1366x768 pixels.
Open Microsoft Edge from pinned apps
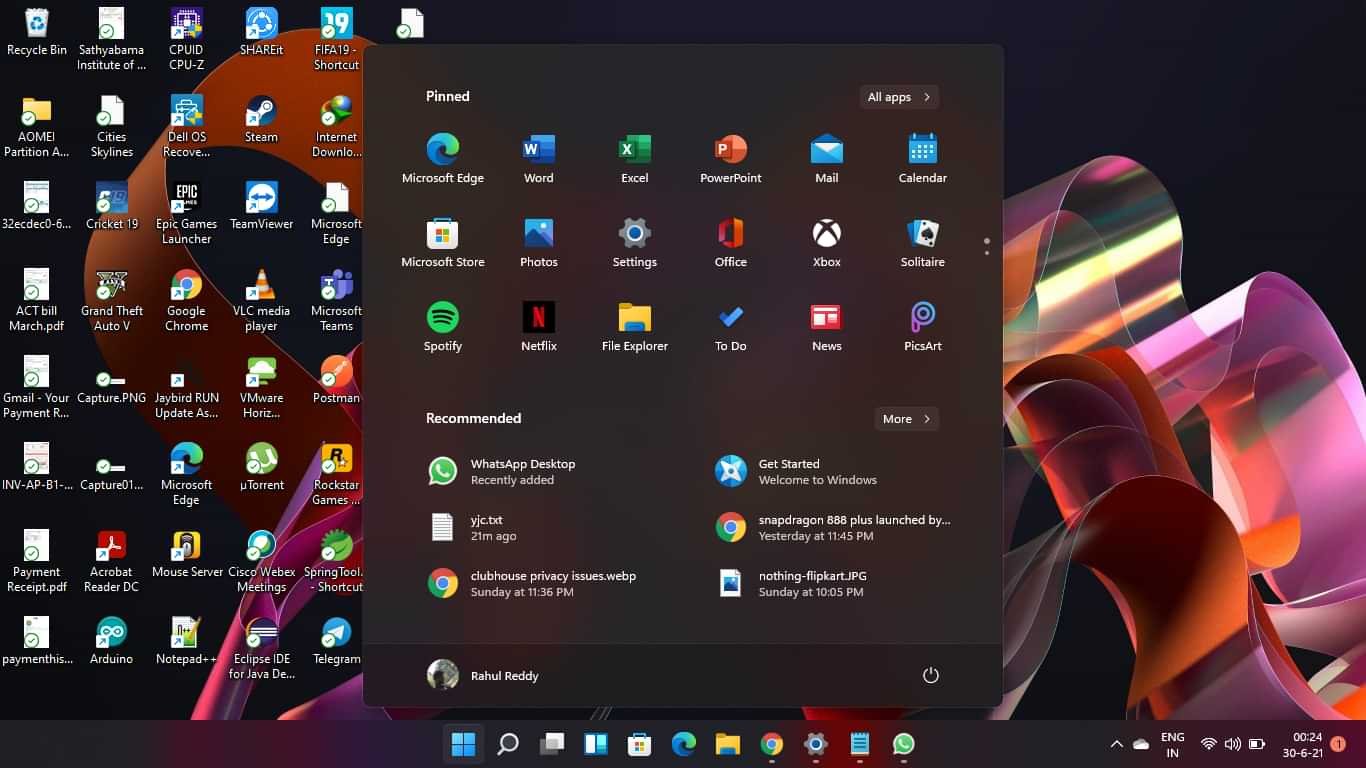pyautogui.click(x=443, y=159)
